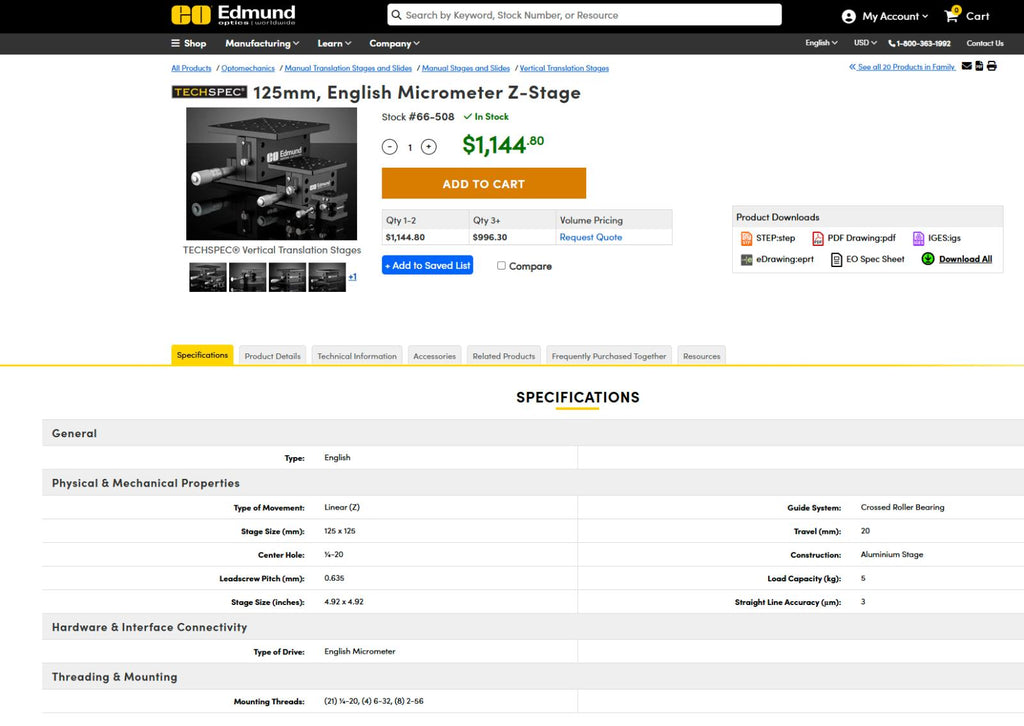Click the green Download All icon
This screenshot has height=726, width=1024.
pyautogui.click(x=928, y=259)
